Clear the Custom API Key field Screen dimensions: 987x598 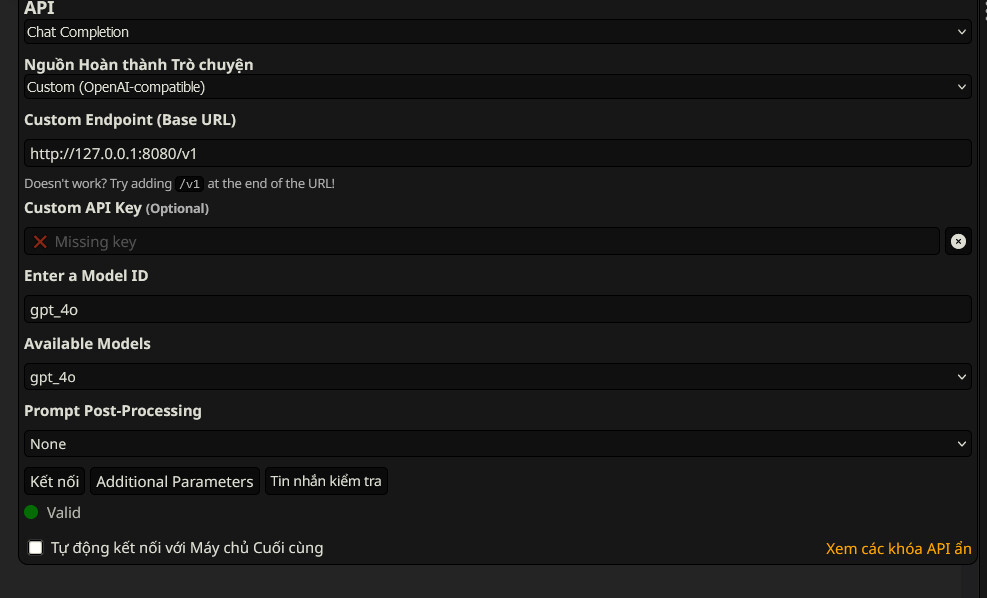[958, 241]
